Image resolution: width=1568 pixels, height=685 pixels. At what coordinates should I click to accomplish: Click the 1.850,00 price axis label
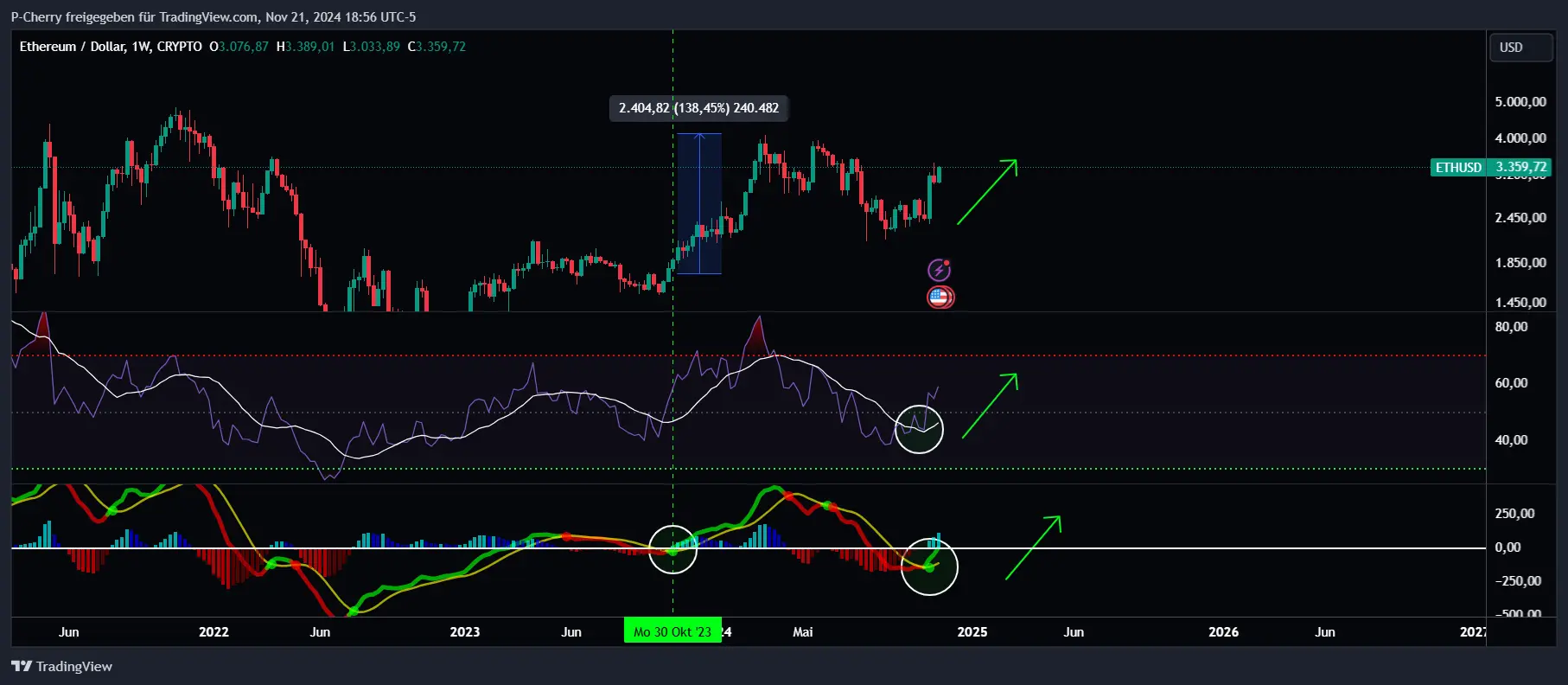pos(1520,262)
